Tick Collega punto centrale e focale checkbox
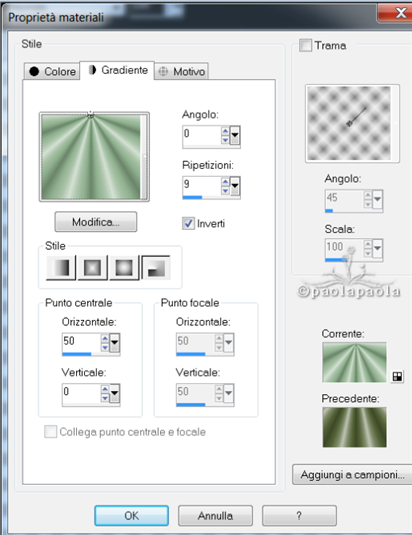This screenshot has height=535, width=412. click(50, 432)
